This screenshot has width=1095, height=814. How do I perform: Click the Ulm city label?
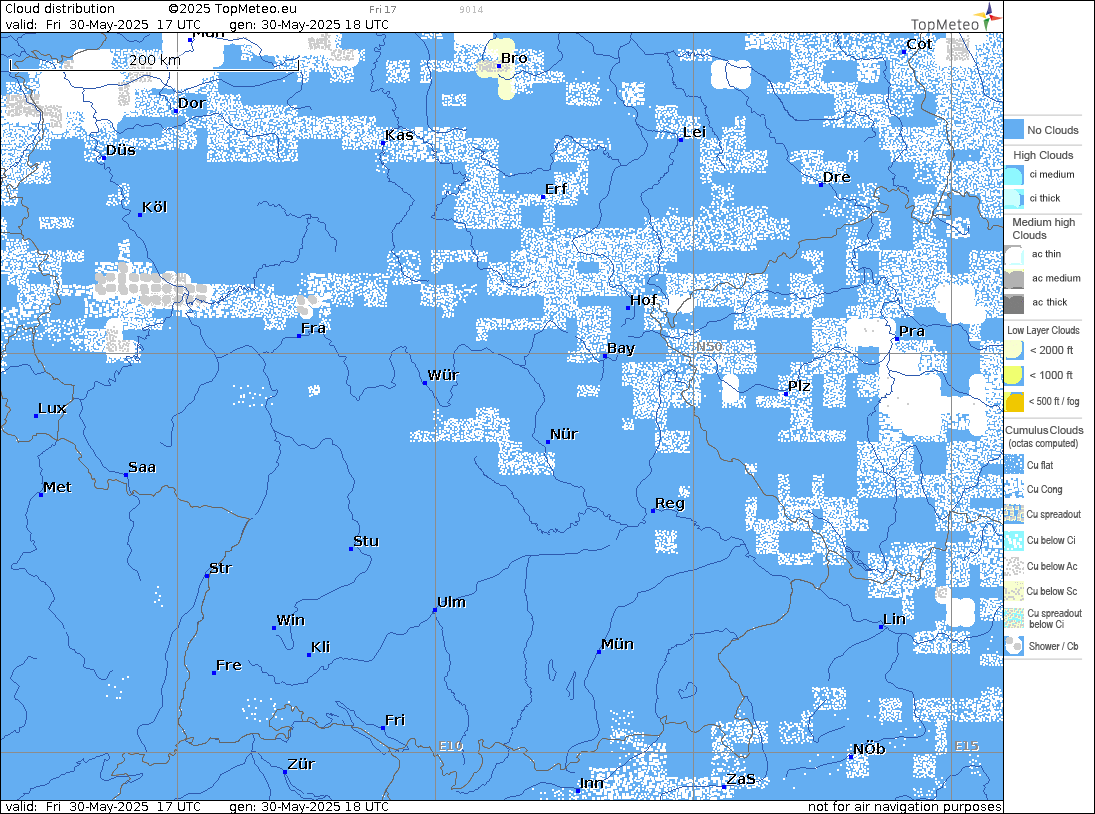coord(451,602)
